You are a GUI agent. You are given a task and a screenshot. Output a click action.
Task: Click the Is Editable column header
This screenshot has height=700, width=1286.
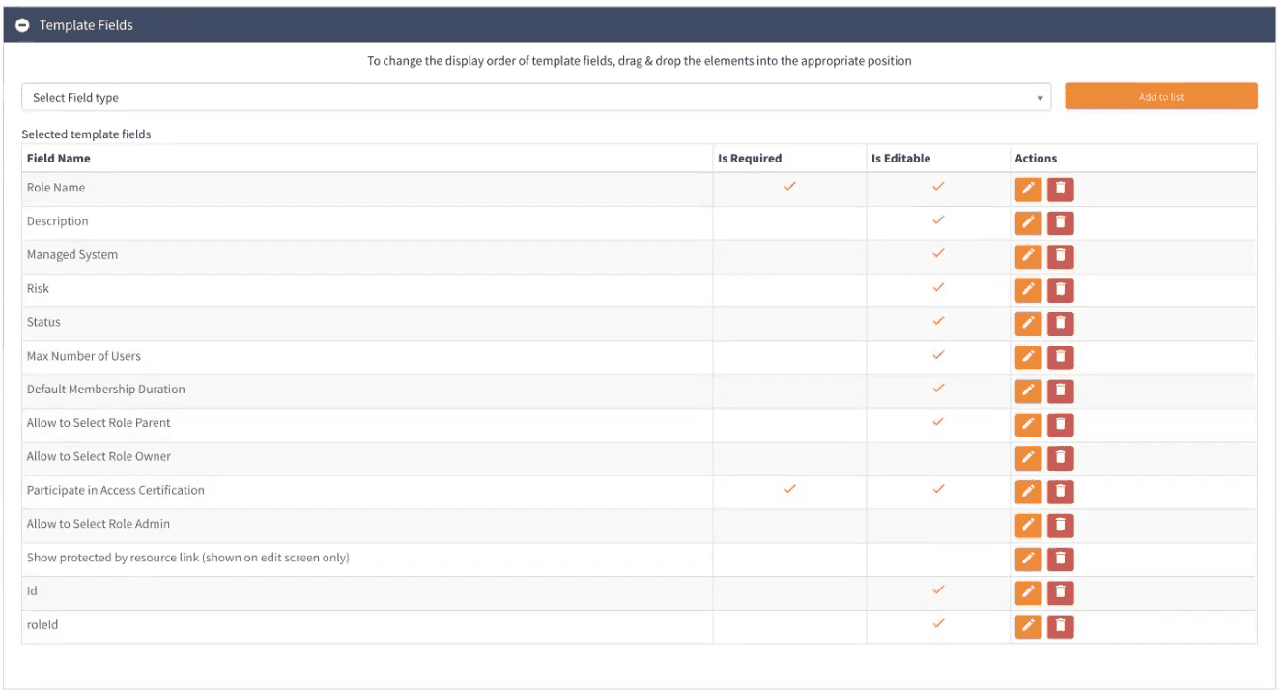click(x=900, y=158)
